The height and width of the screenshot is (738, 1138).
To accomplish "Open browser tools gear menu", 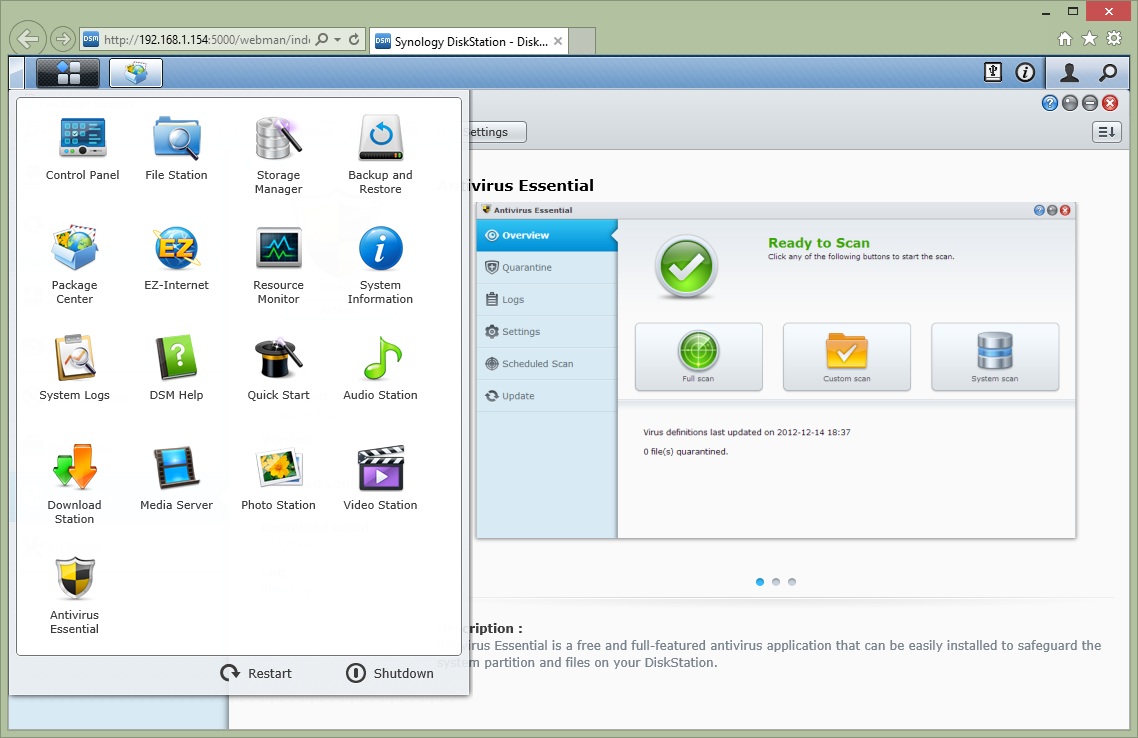I will coord(1114,38).
